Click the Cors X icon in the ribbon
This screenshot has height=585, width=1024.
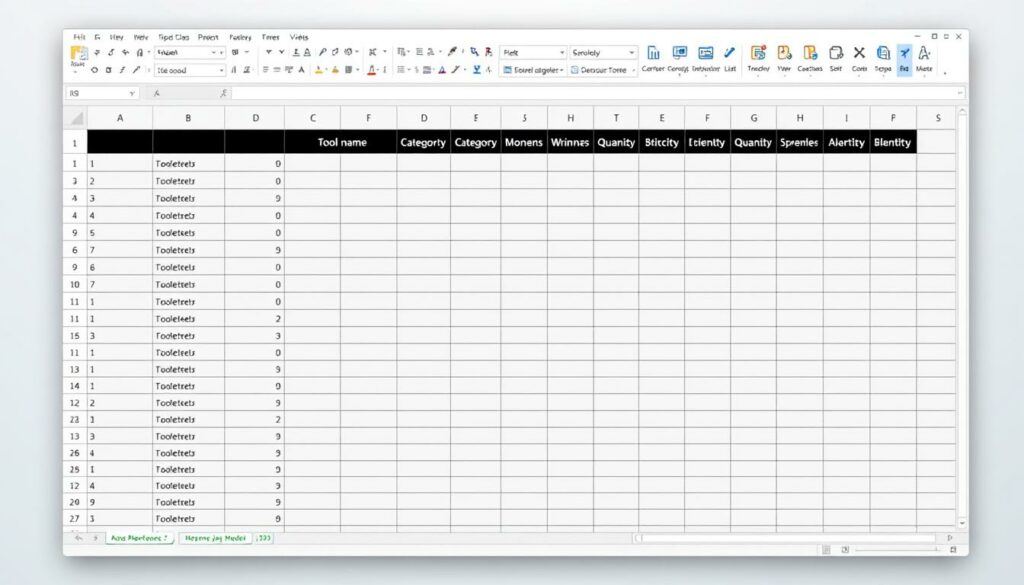tap(859, 54)
